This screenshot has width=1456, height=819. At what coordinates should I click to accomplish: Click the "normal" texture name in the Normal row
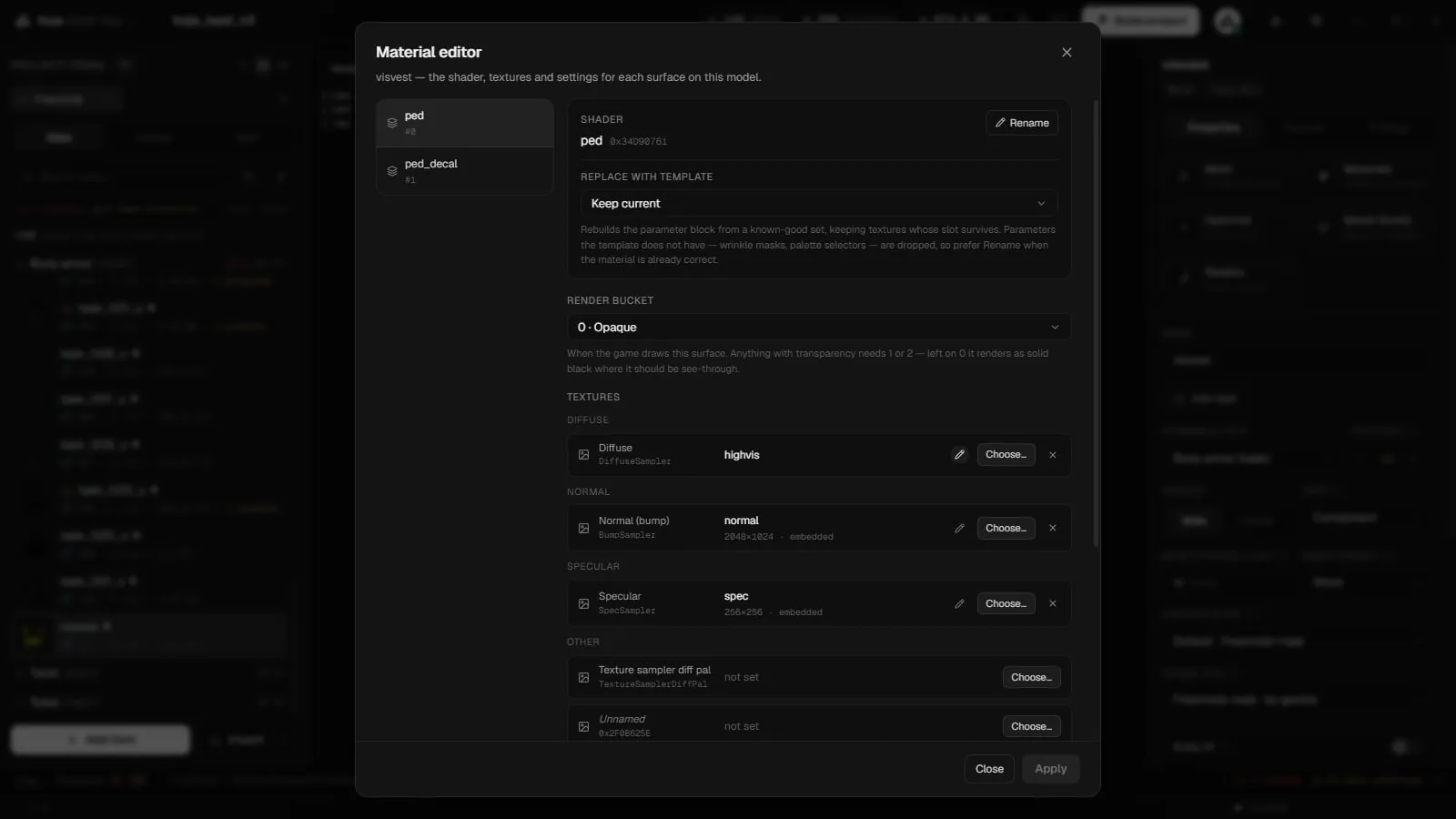tap(741, 521)
